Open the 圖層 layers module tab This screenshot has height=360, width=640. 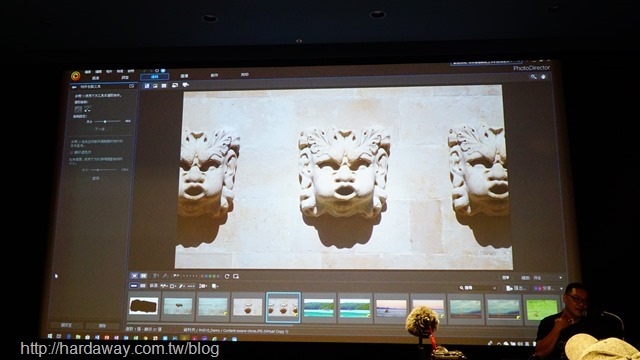click(184, 76)
